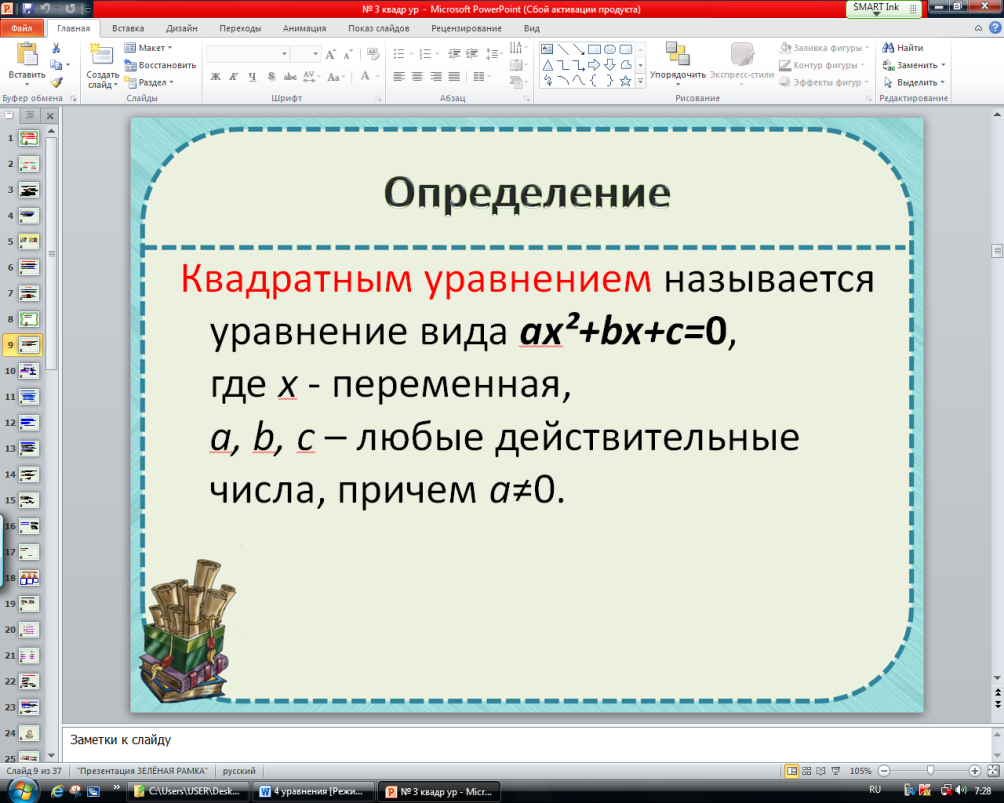Open the Заменить replace dropdown
The image size is (1004, 803).
914,65
